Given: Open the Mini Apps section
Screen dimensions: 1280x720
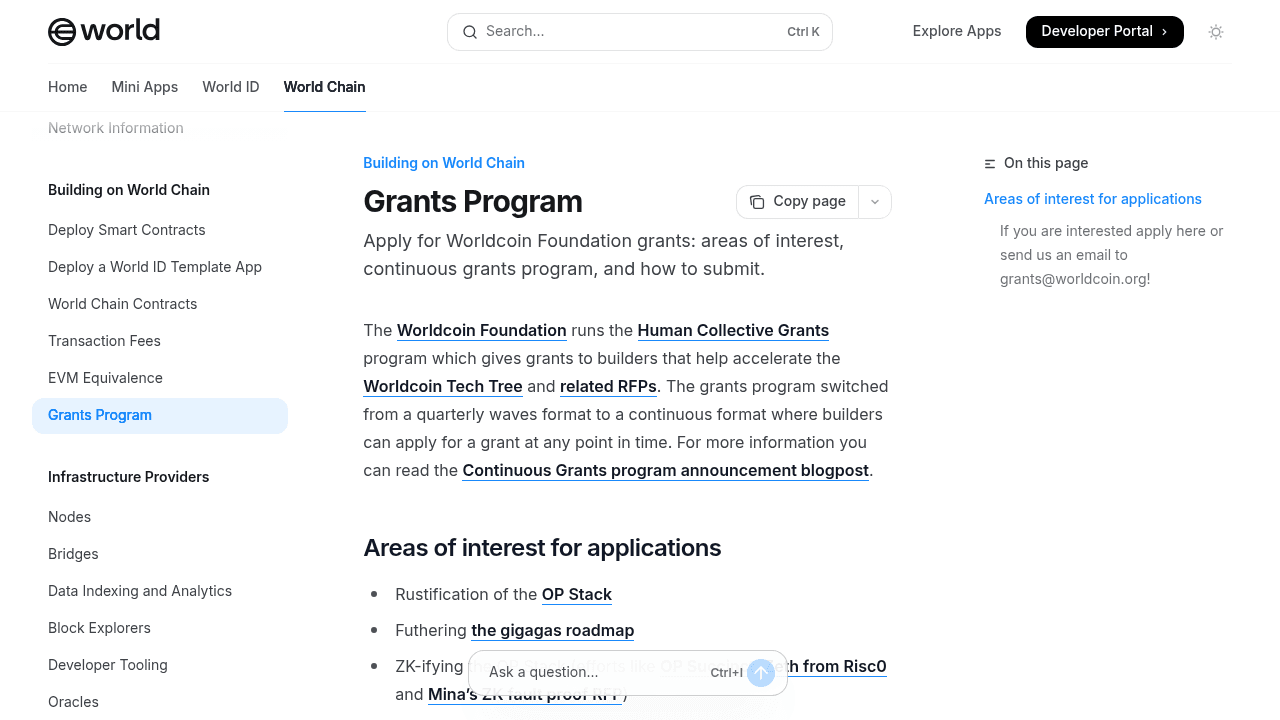Looking at the screenshot, I should coord(144,87).
